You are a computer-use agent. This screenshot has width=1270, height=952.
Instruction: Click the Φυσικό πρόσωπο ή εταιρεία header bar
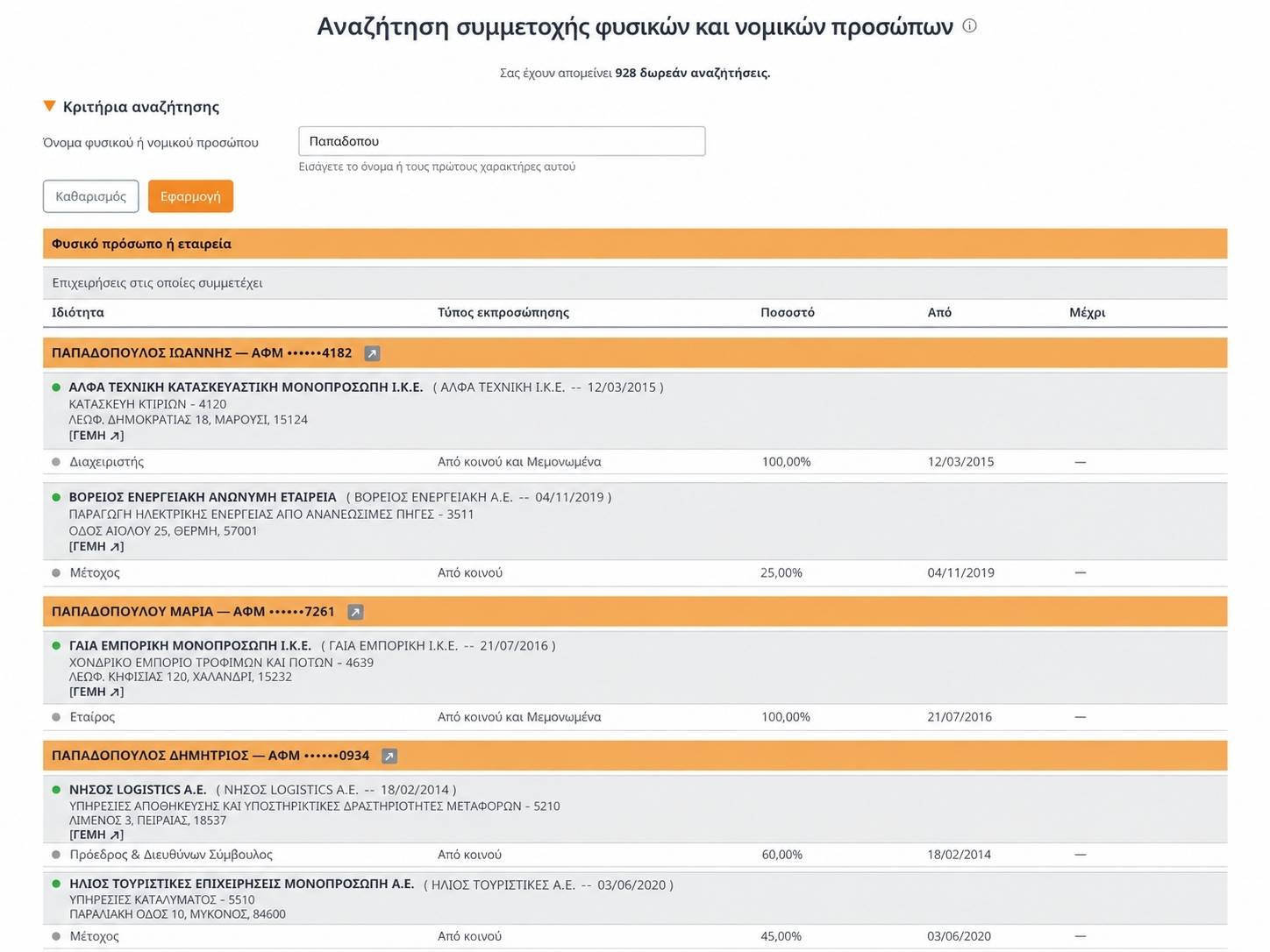click(x=635, y=244)
